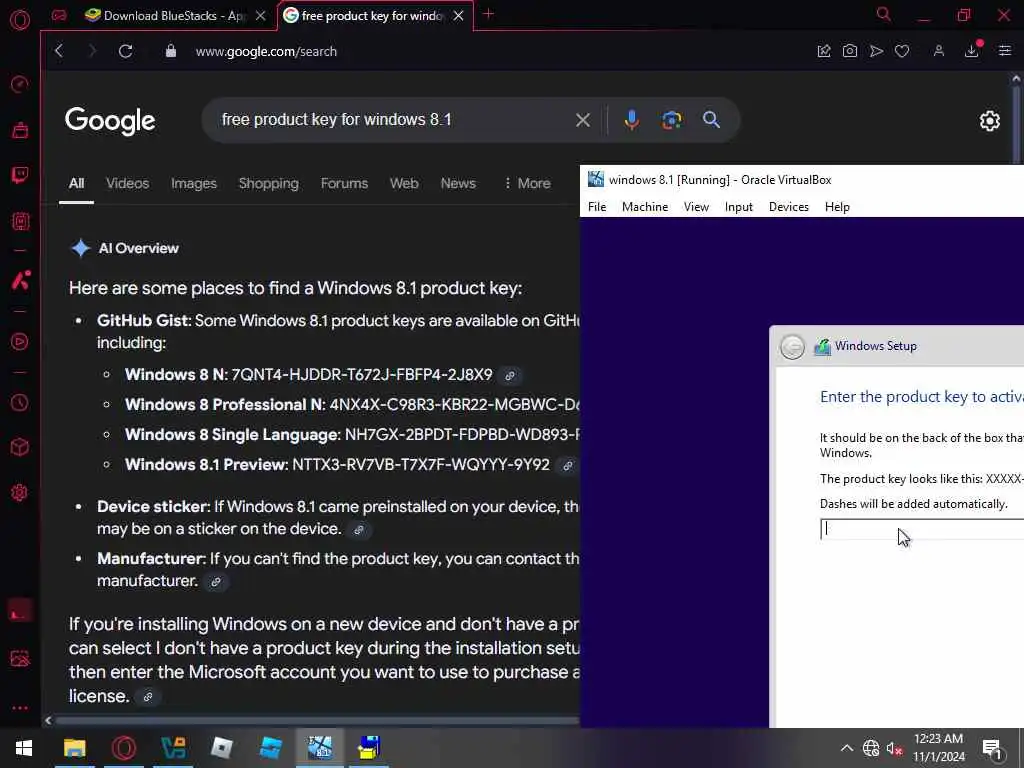Click link icon after device sticker text
Image resolution: width=1024 pixels, height=768 pixels.
click(x=359, y=530)
